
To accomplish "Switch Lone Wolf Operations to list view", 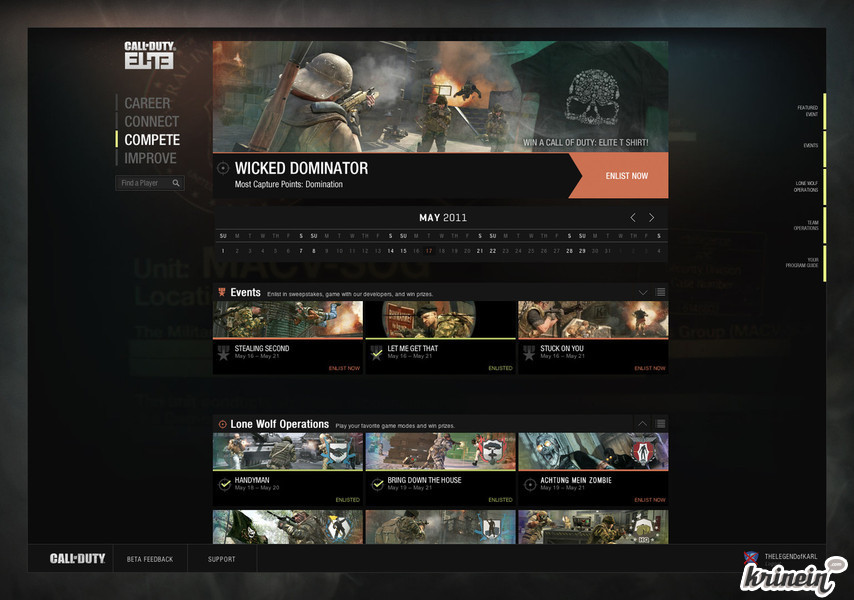I will pos(660,424).
